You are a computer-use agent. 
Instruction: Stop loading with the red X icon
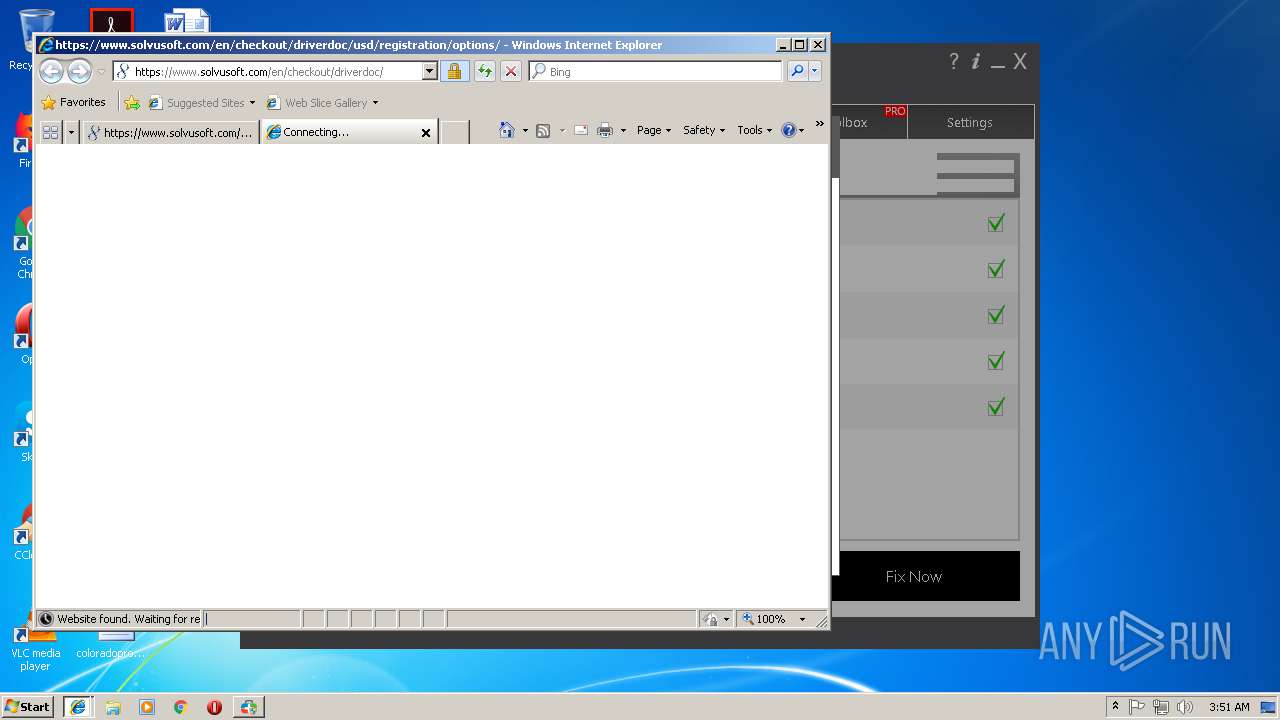click(511, 71)
